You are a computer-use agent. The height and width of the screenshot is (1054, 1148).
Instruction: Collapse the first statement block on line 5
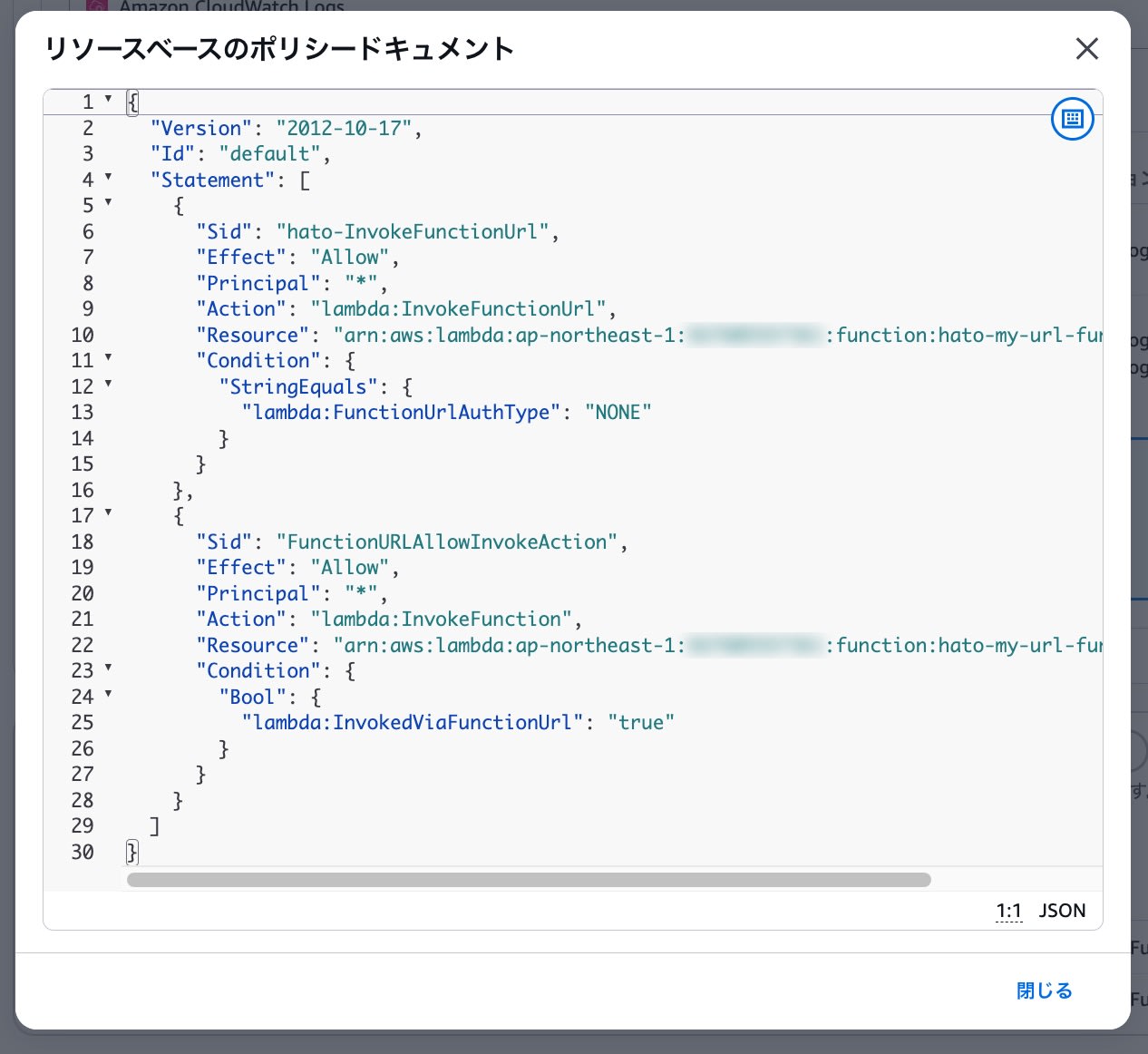coord(109,204)
